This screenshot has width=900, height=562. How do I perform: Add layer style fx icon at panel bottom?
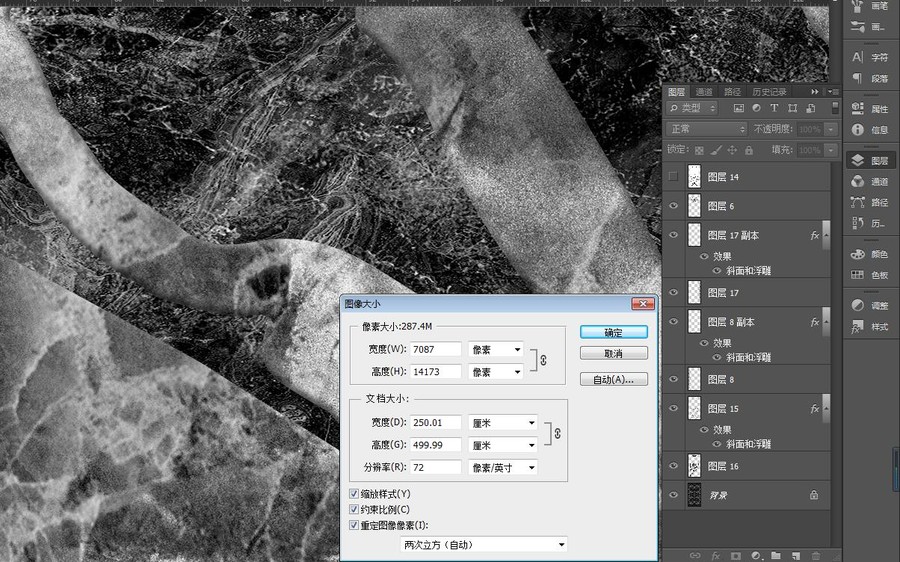click(716, 555)
